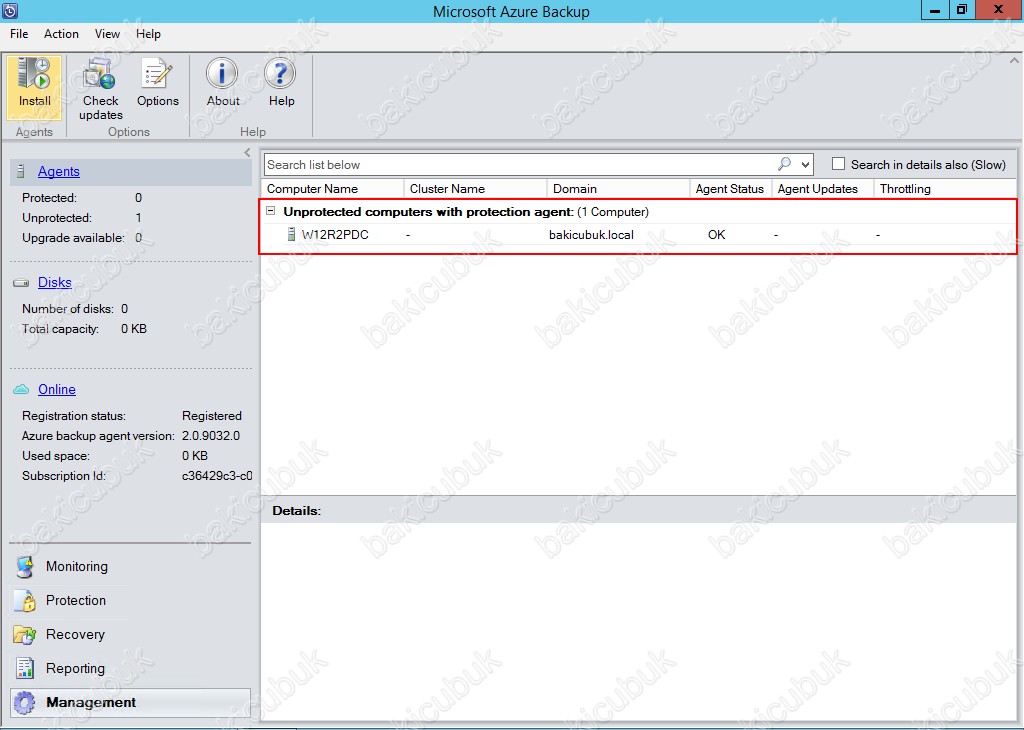Click the Agents server icon in sidebar
This screenshot has width=1024, height=730.
tap(21, 171)
